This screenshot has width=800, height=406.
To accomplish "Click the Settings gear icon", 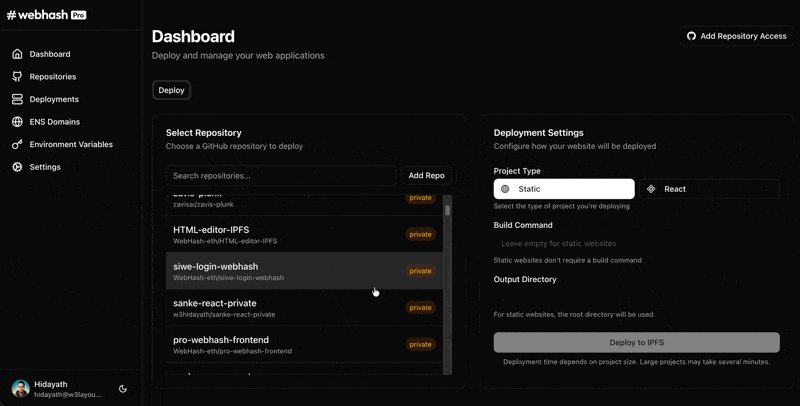I will tap(17, 167).
